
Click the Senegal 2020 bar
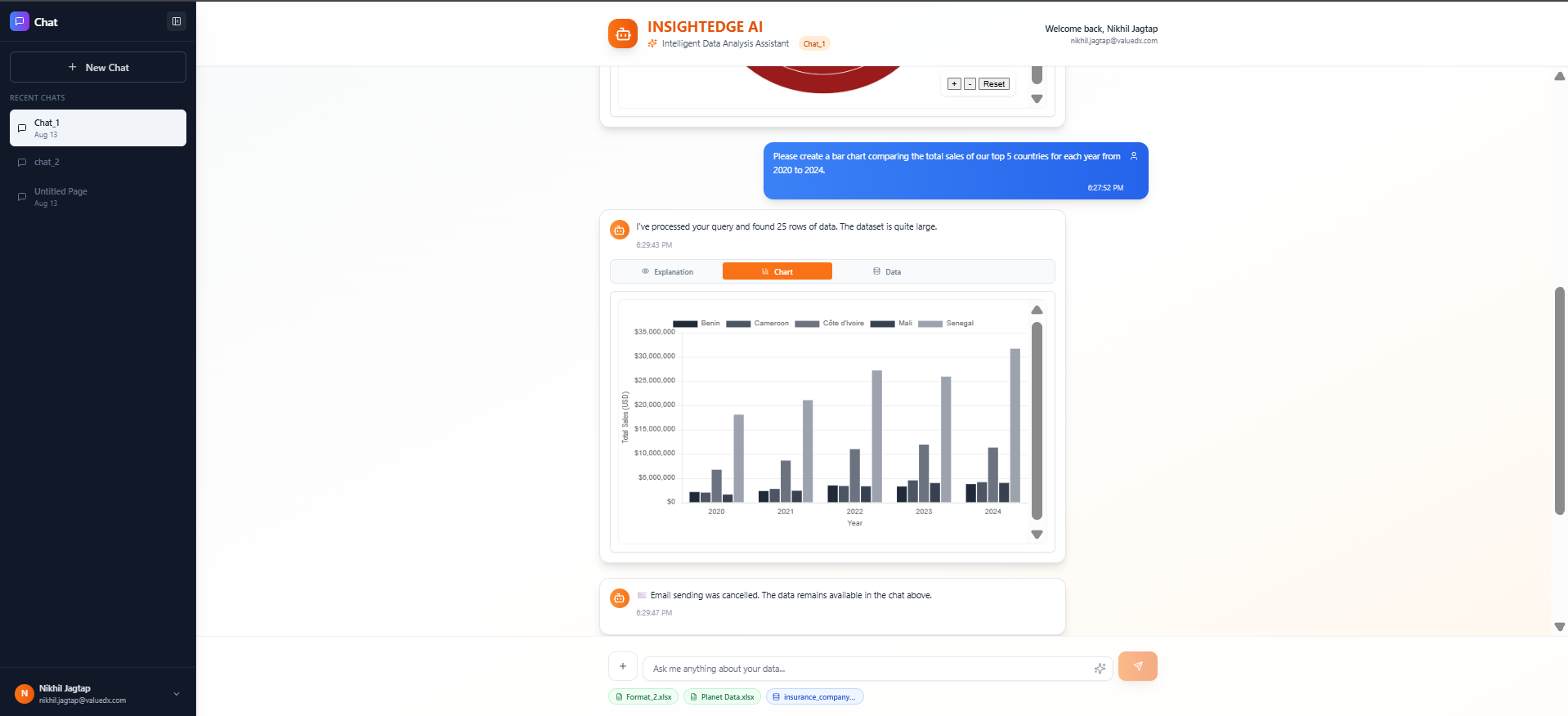[x=739, y=459]
